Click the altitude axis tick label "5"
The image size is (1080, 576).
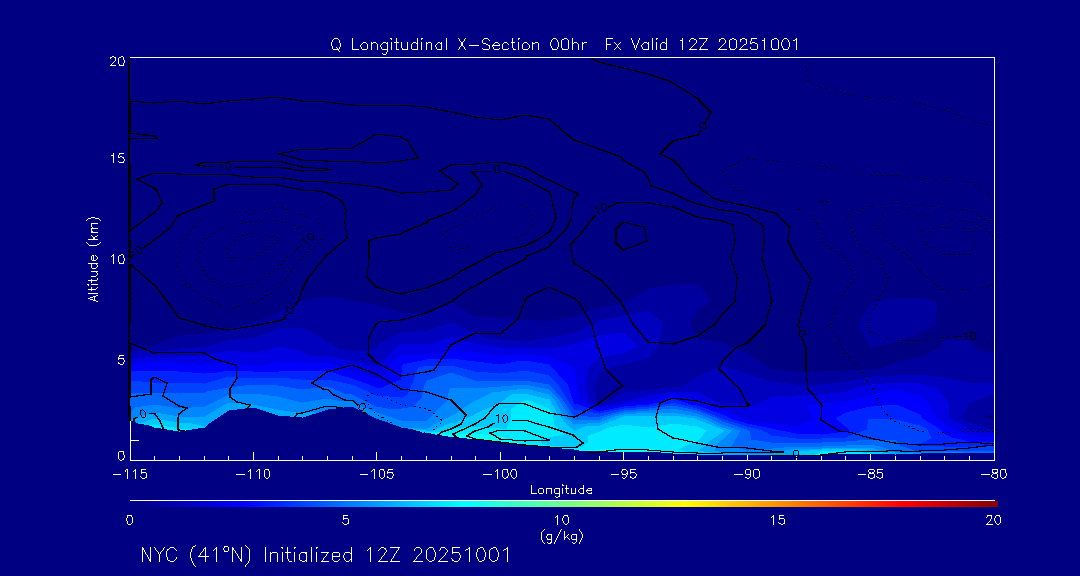(x=120, y=360)
